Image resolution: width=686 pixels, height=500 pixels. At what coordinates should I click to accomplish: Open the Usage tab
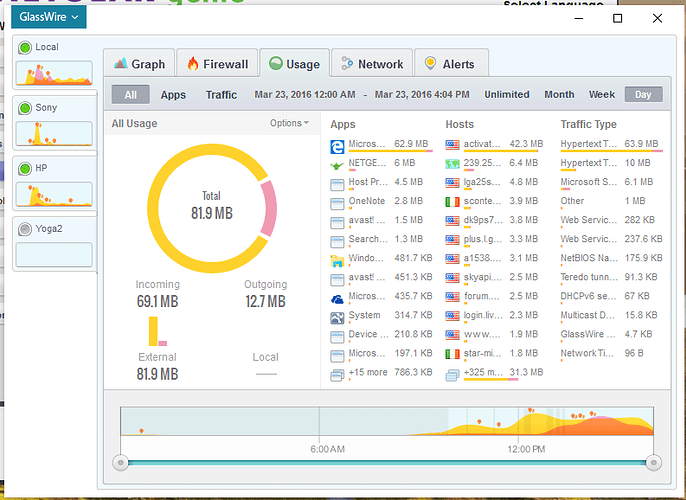pyautogui.click(x=293, y=64)
